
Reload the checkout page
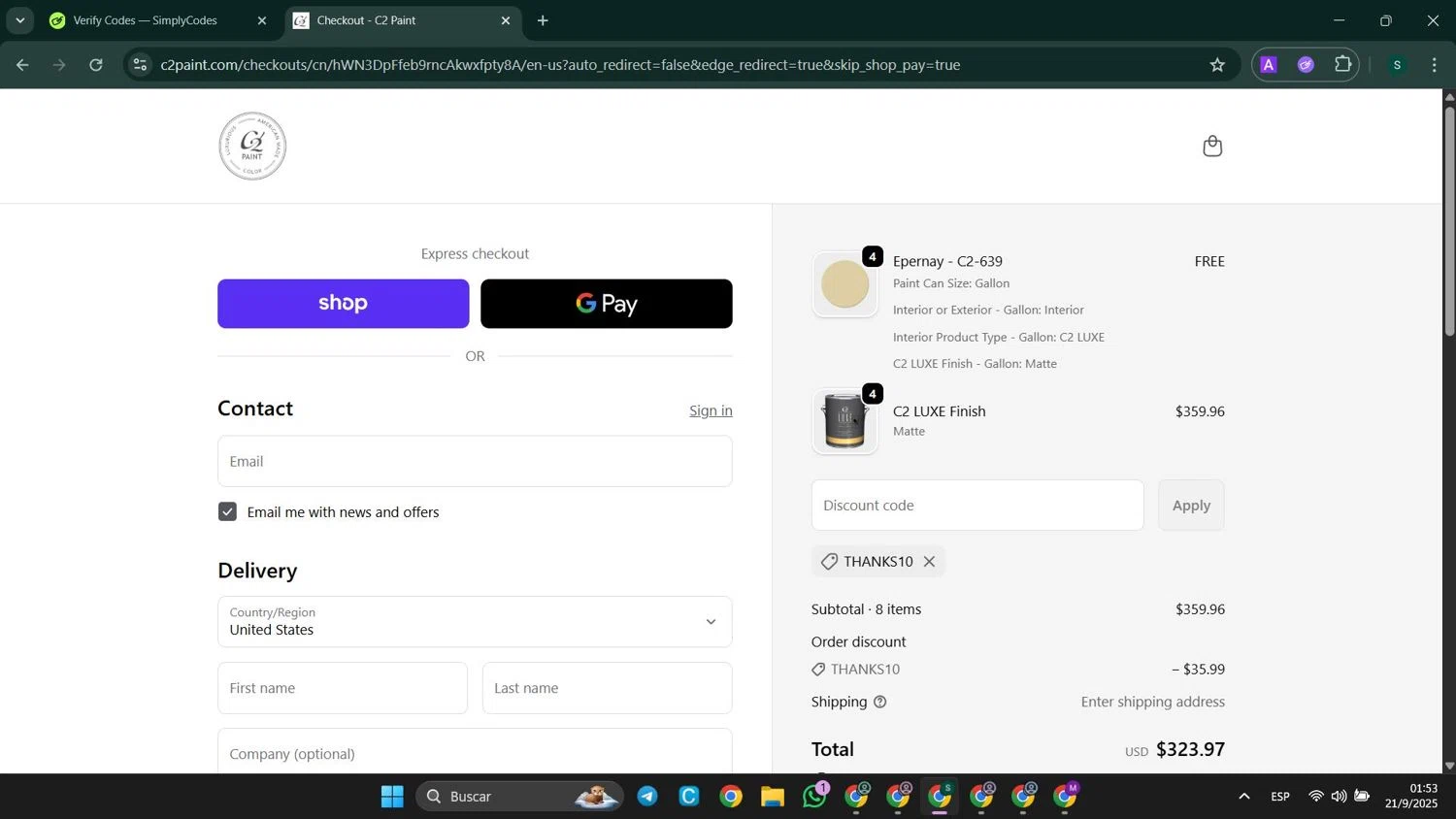(96, 65)
